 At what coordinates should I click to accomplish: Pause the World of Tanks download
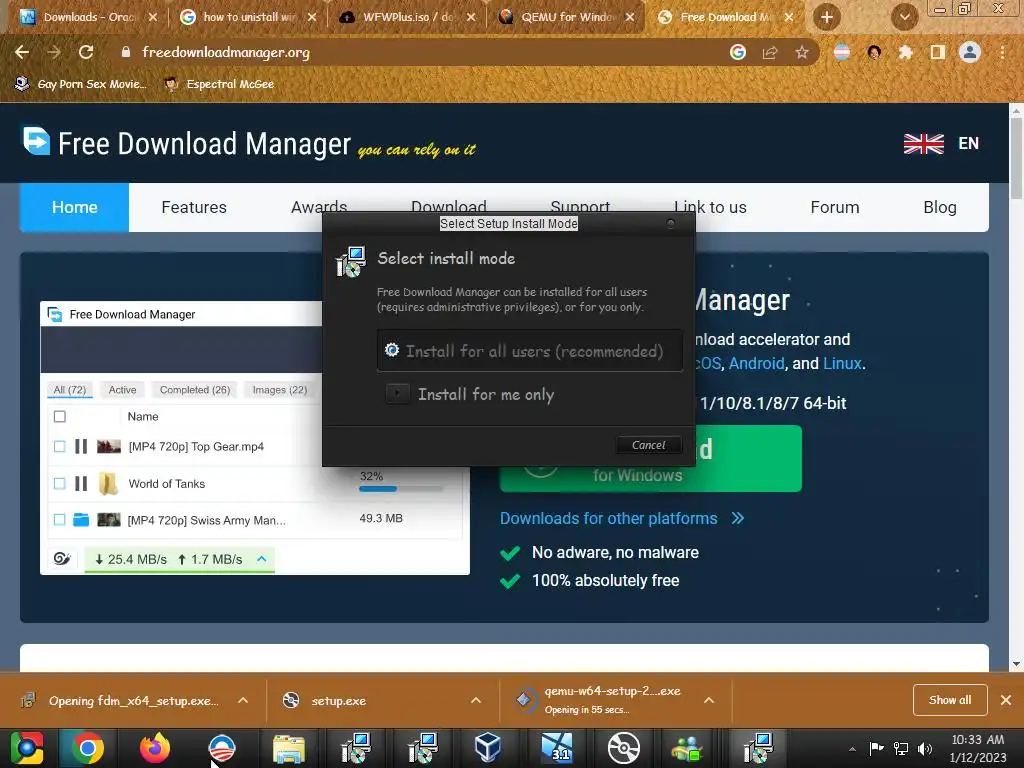click(81, 483)
